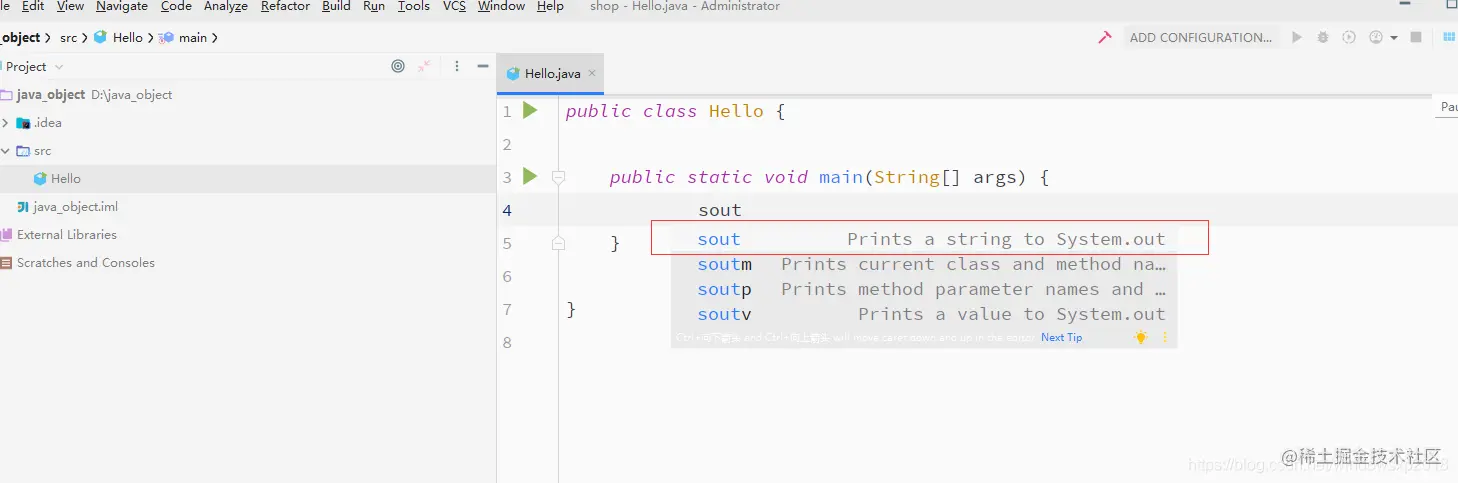Viewport: 1458px width, 483px height.
Task: Select the sout completion suggestion
Action: pyautogui.click(x=924, y=239)
